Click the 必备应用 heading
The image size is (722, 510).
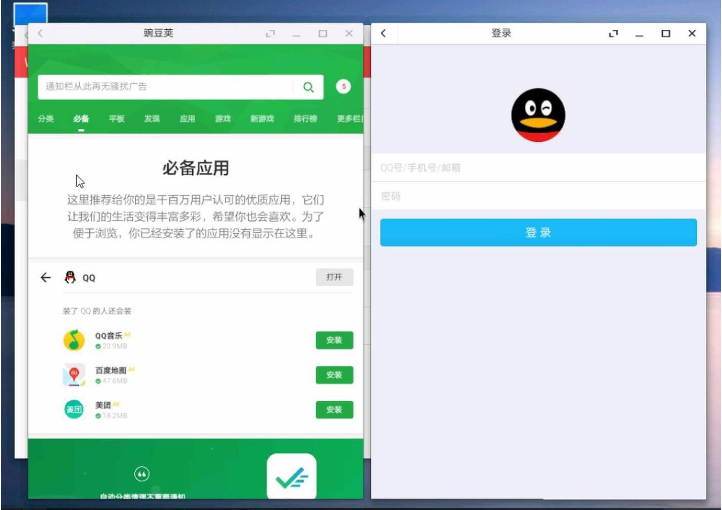[x=196, y=168]
